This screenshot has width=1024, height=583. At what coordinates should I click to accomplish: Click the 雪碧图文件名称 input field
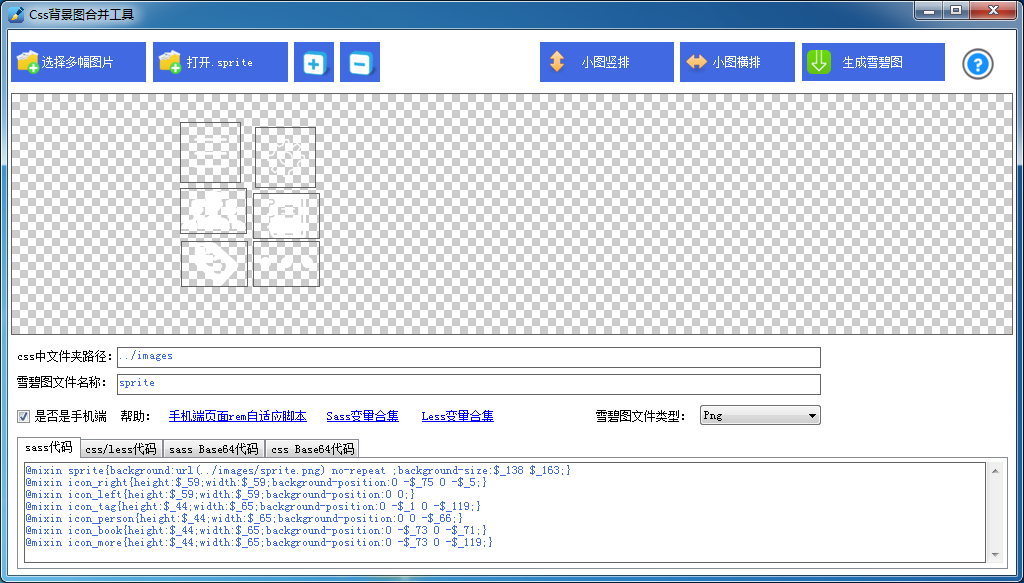[x=468, y=384]
